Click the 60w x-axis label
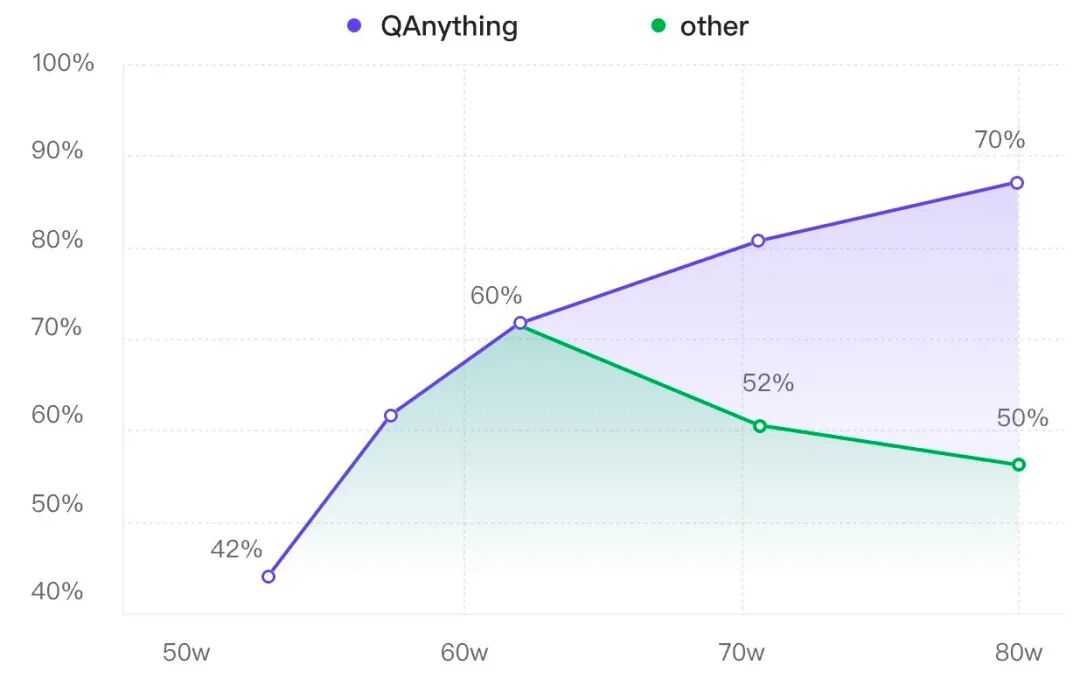1080x679 pixels. 464,653
